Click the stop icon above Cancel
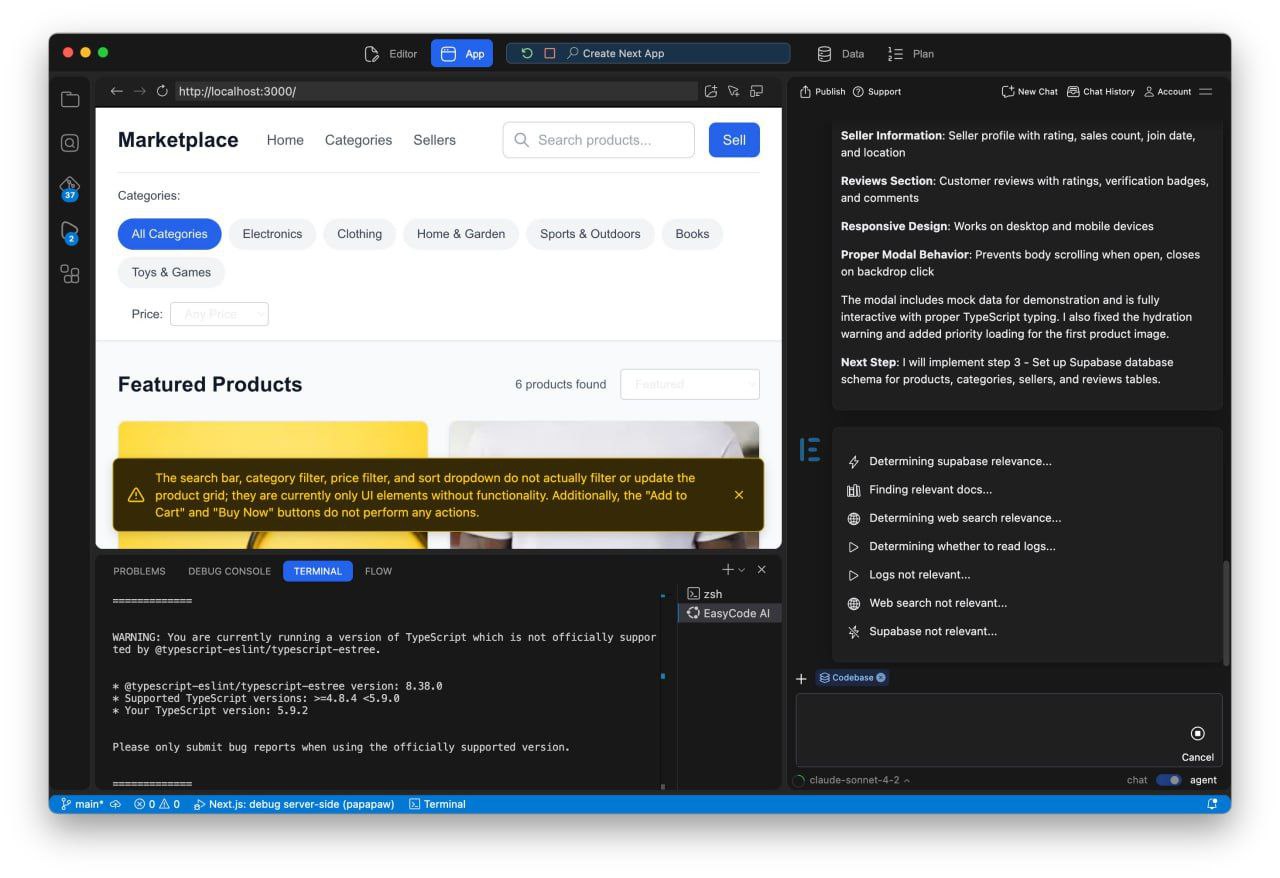 (x=1197, y=733)
